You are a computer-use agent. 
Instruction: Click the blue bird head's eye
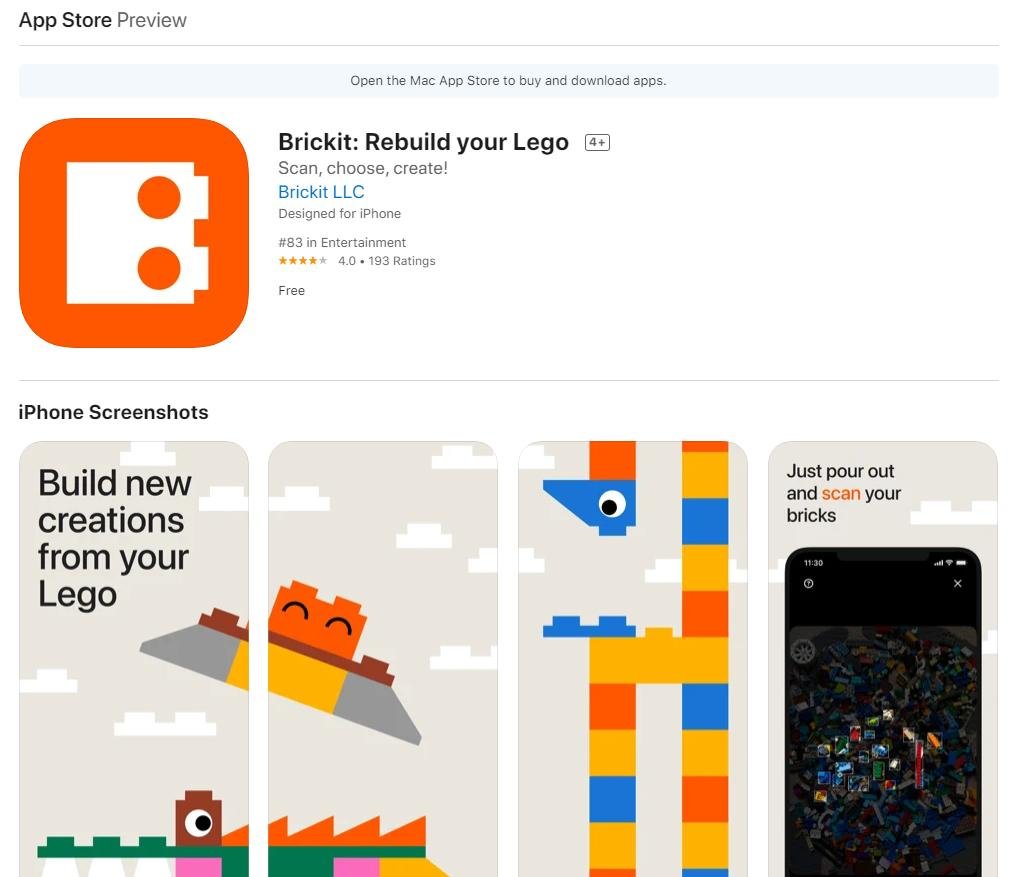(610, 505)
